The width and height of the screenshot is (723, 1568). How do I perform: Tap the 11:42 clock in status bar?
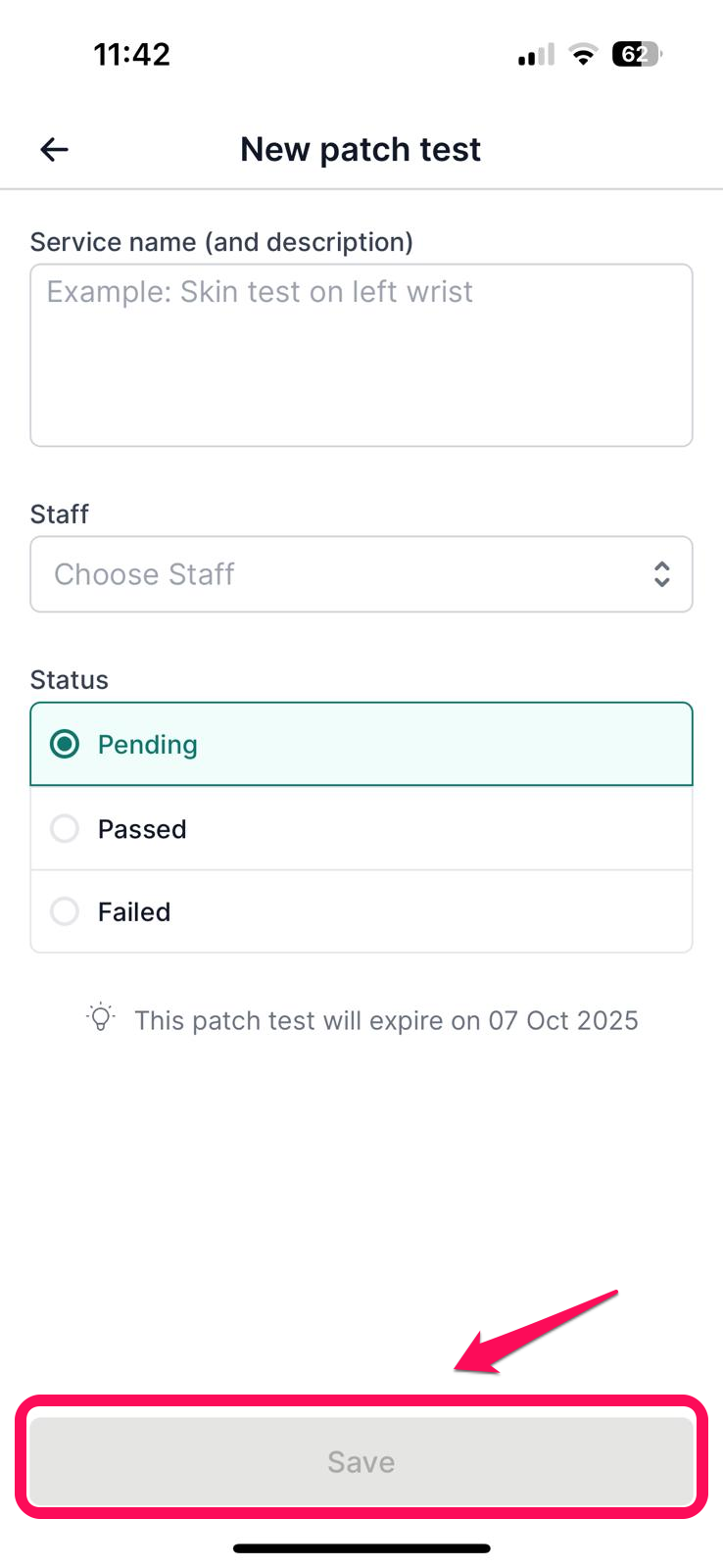click(132, 54)
